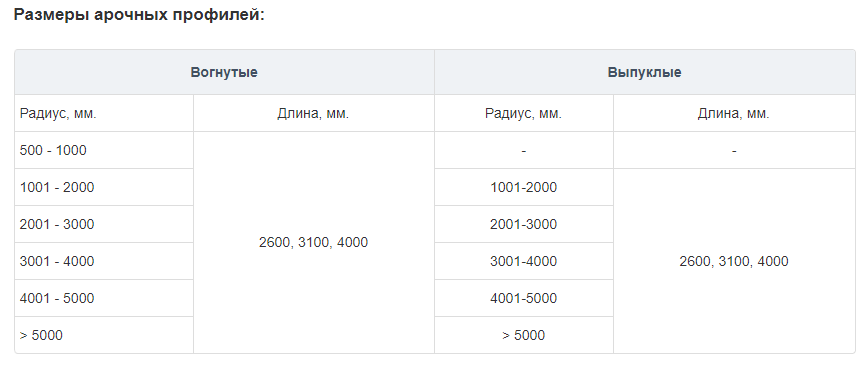Click the convex "1001-2000" radius cell
867x365 pixels.
coord(524,187)
